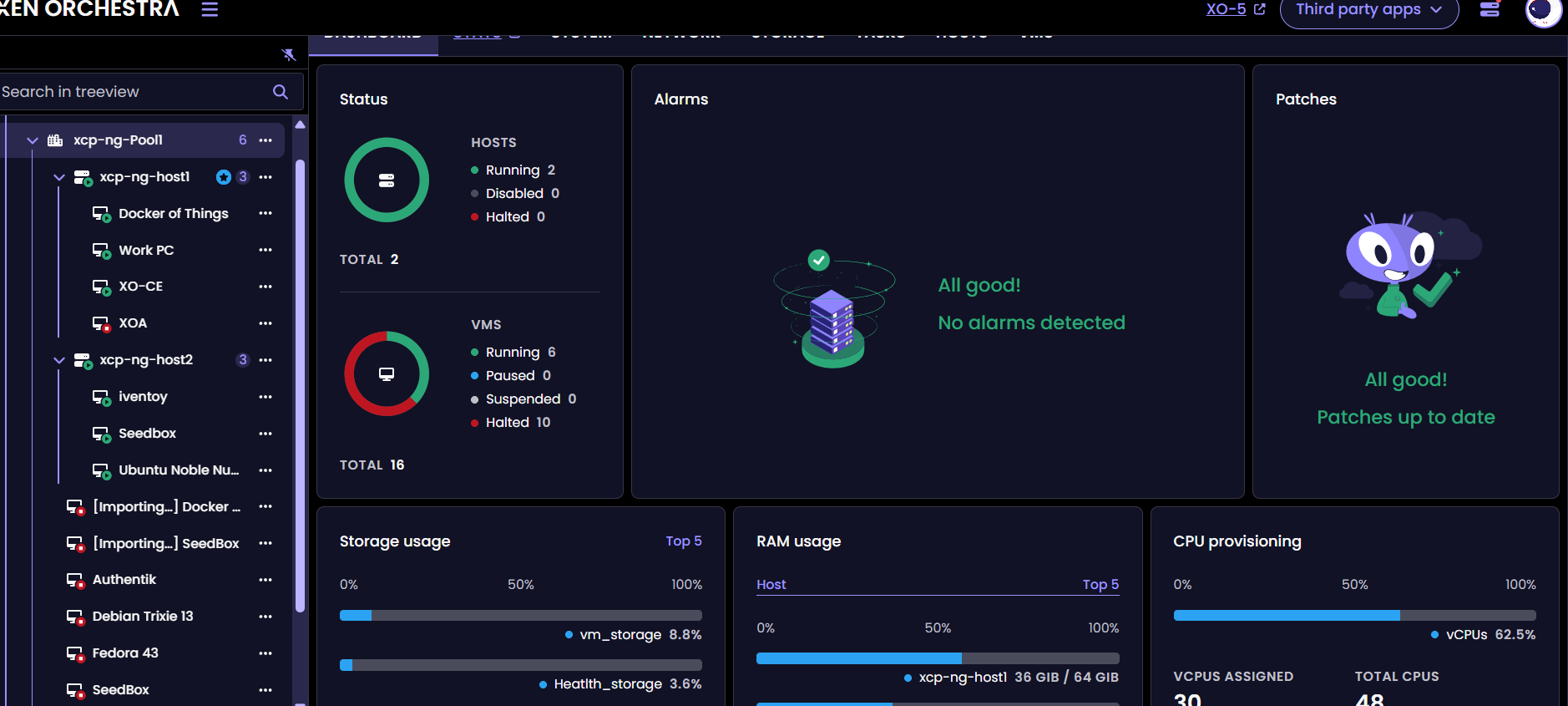Click the halted VM icon next to XOA
Viewport: 1568px width, 706px height.
101,324
